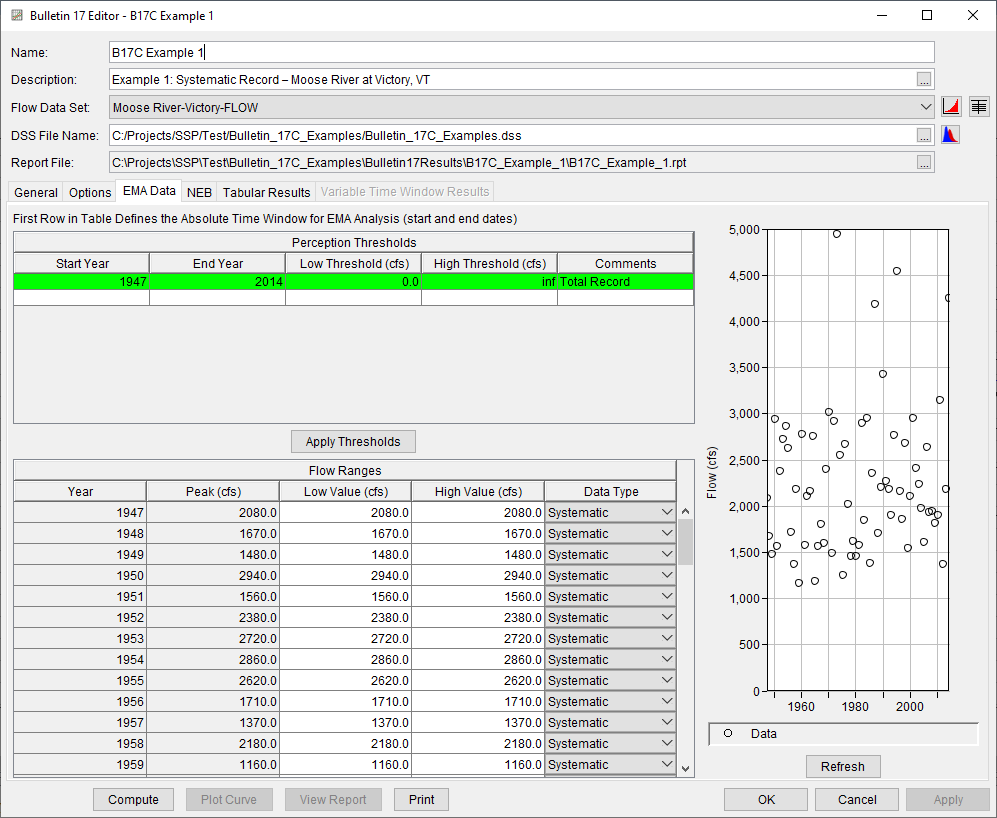The width and height of the screenshot is (997, 818).
Task: Browse for DSS file using ellipsis button
Action: click(924, 135)
